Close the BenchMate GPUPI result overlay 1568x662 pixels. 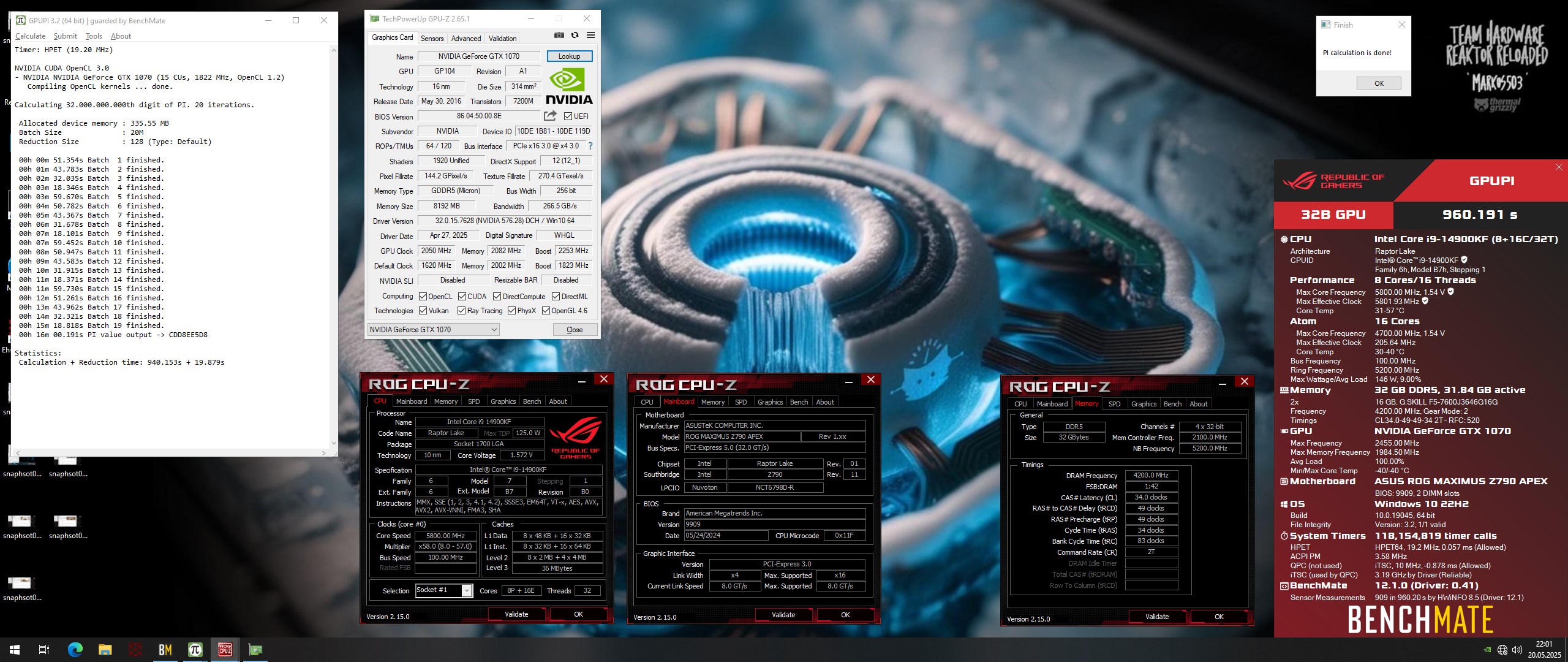point(1559,167)
